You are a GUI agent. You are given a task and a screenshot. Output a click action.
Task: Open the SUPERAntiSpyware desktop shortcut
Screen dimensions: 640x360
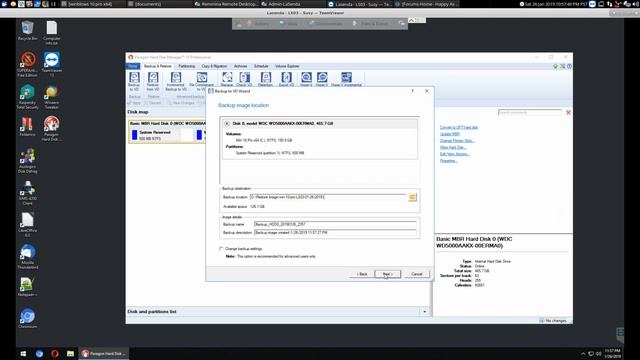pos(27,64)
